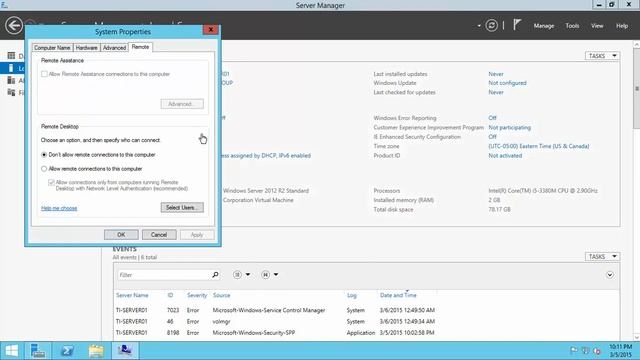Screen dimensions: 640x360
Task: Expand the Events filter section chevron
Action: 609,275
